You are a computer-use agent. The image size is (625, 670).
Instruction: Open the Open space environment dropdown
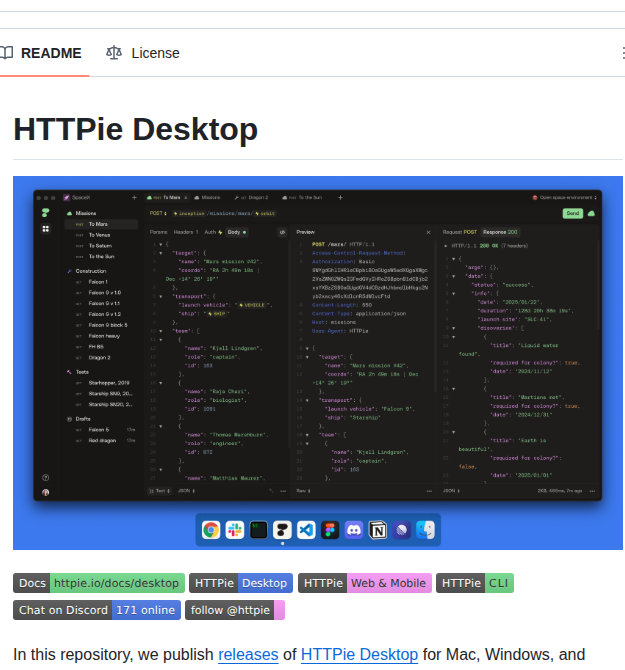(564, 197)
